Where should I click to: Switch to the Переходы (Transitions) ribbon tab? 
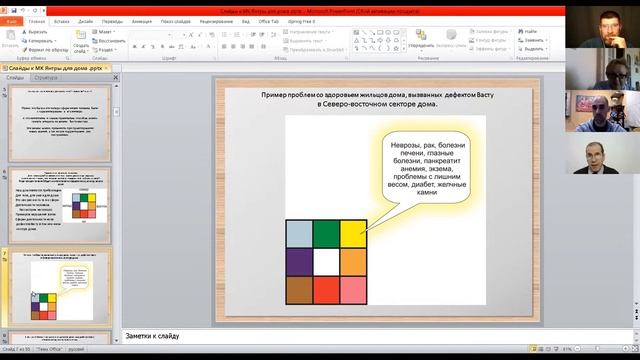point(112,22)
